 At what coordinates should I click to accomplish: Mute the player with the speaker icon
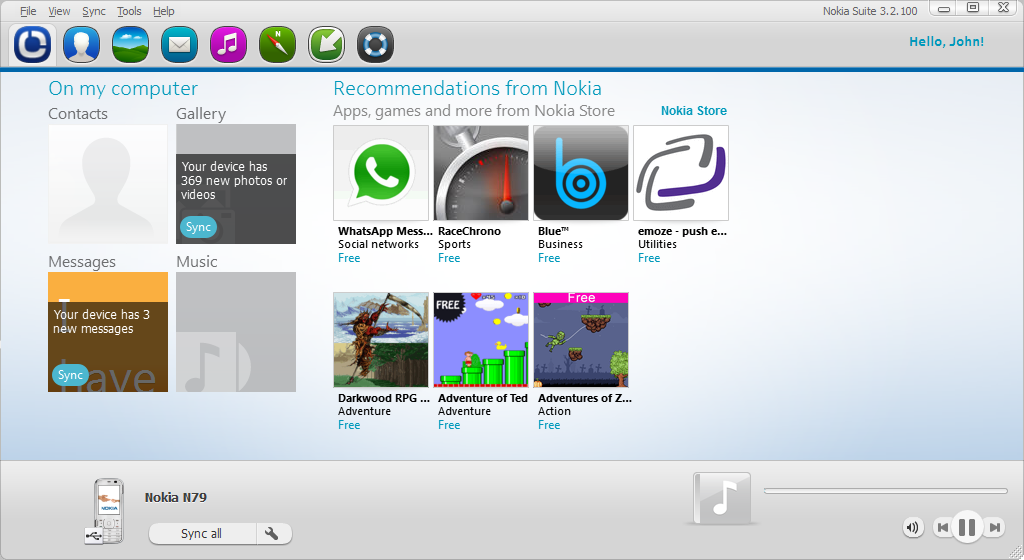[912, 527]
